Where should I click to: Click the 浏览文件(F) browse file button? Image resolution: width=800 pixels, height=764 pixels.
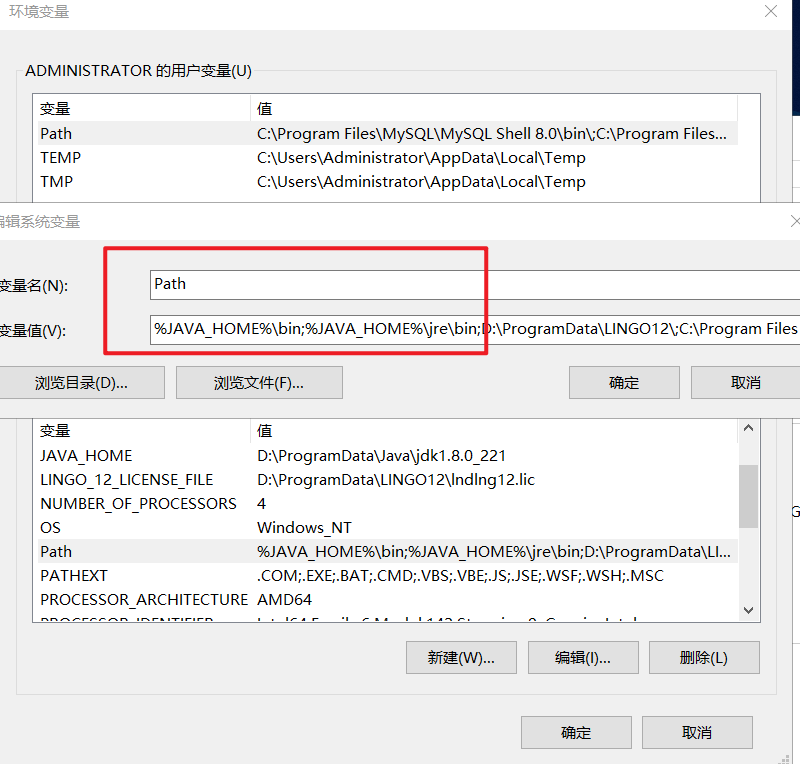tap(259, 382)
